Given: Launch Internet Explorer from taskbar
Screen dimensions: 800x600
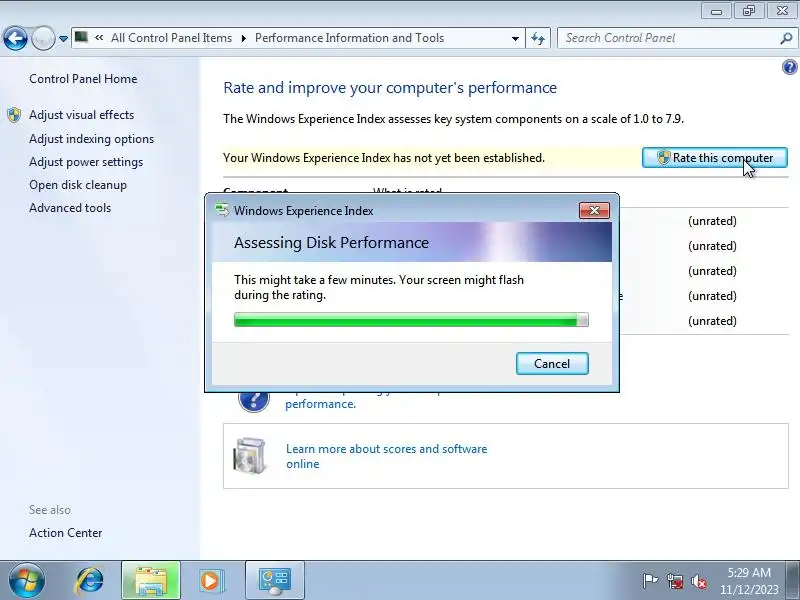Looking at the screenshot, I should click(89, 580).
